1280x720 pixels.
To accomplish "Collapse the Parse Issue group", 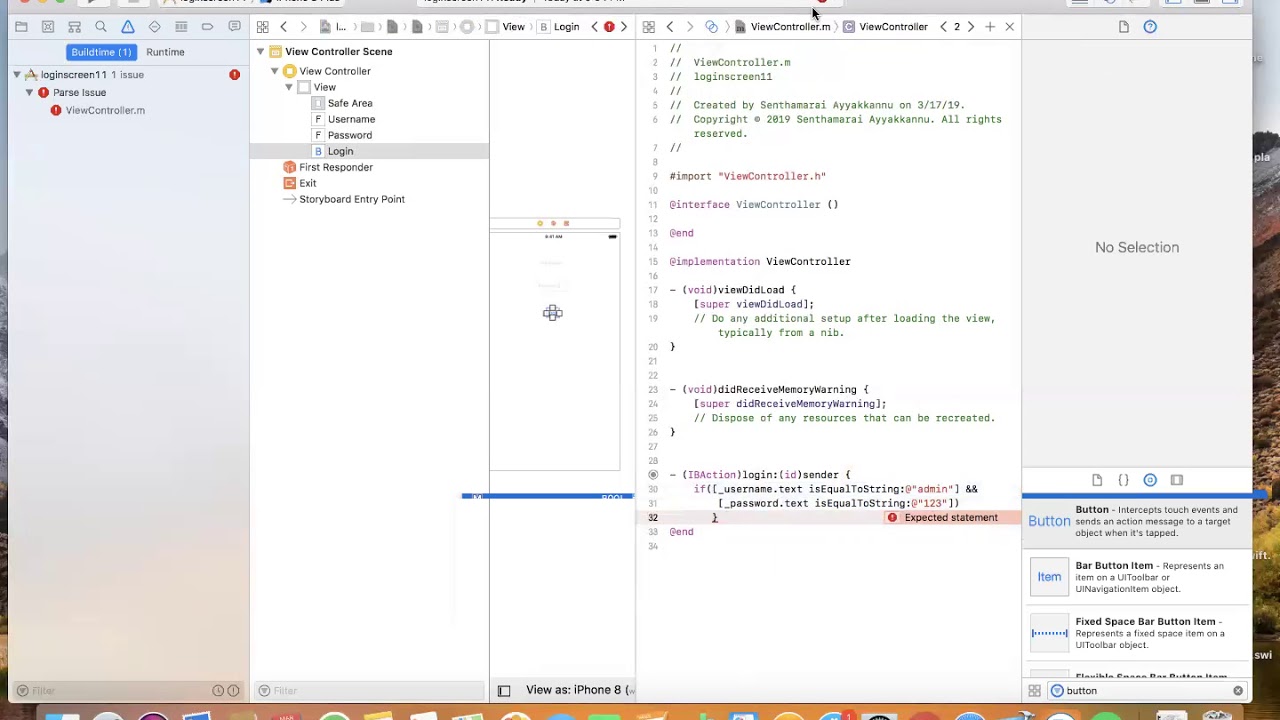I will coord(29,92).
